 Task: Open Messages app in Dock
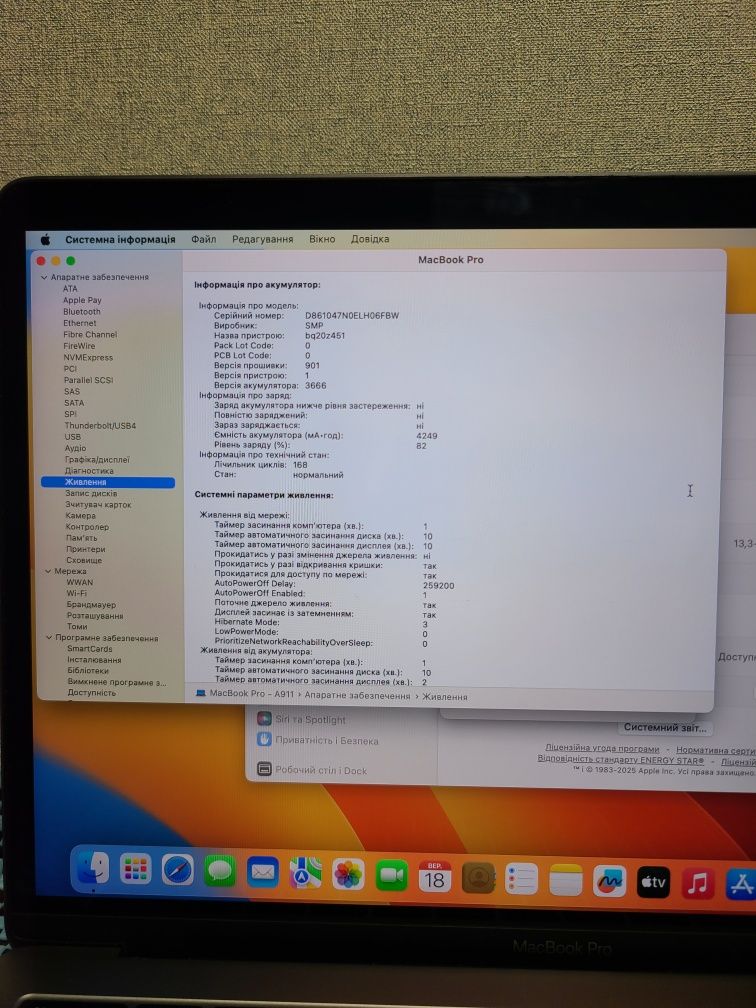click(x=220, y=872)
